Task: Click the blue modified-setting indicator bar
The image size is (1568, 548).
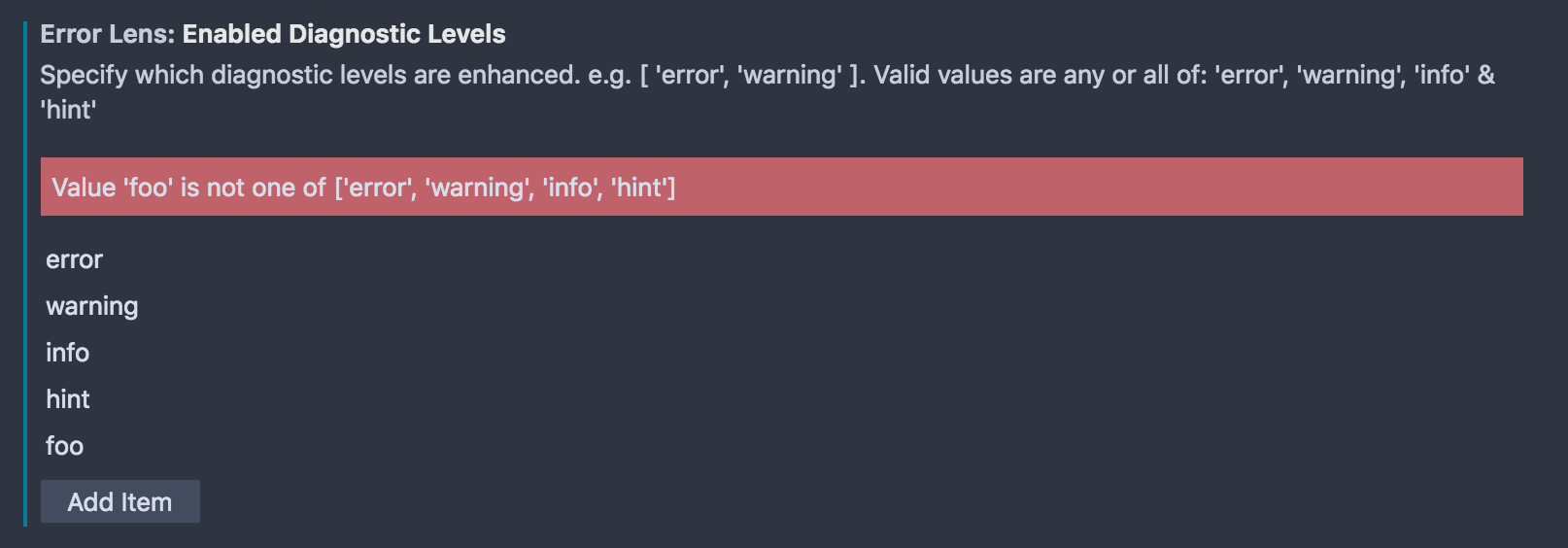Action: pos(25,272)
